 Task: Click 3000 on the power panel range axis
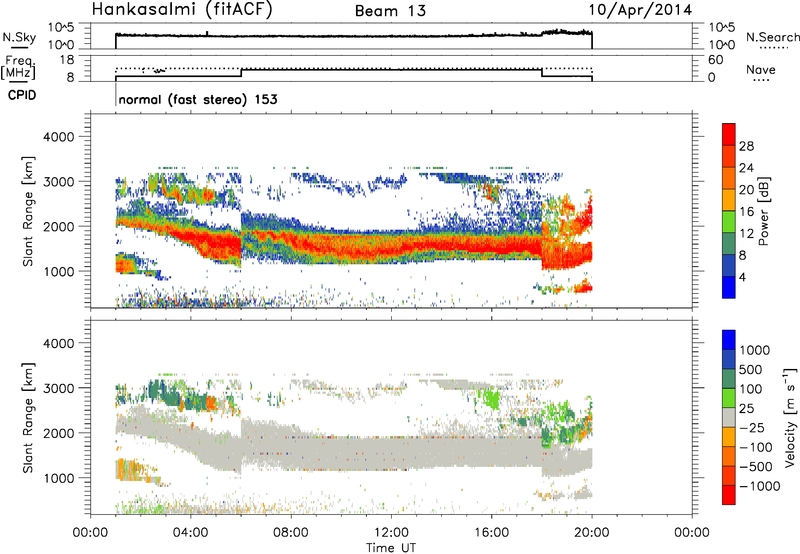point(58,182)
